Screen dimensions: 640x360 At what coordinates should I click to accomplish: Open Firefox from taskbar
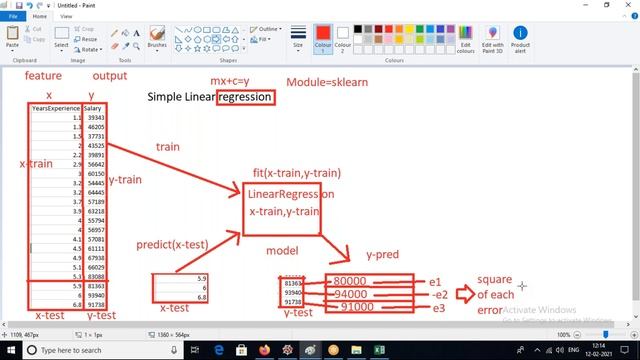coord(264,350)
